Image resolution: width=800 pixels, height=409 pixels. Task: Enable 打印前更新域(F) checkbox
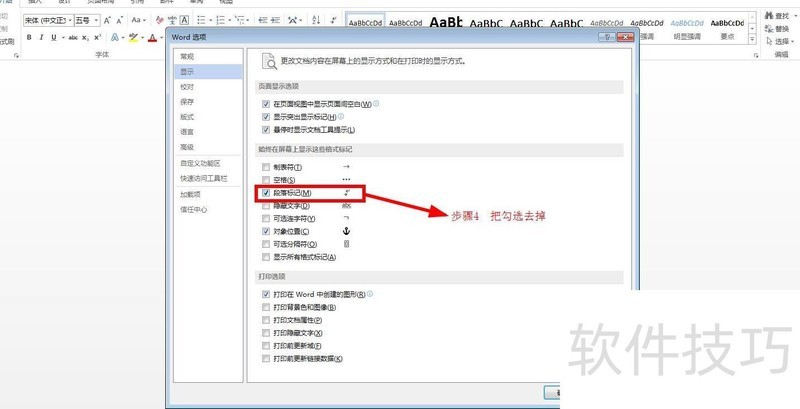click(265, 346)
